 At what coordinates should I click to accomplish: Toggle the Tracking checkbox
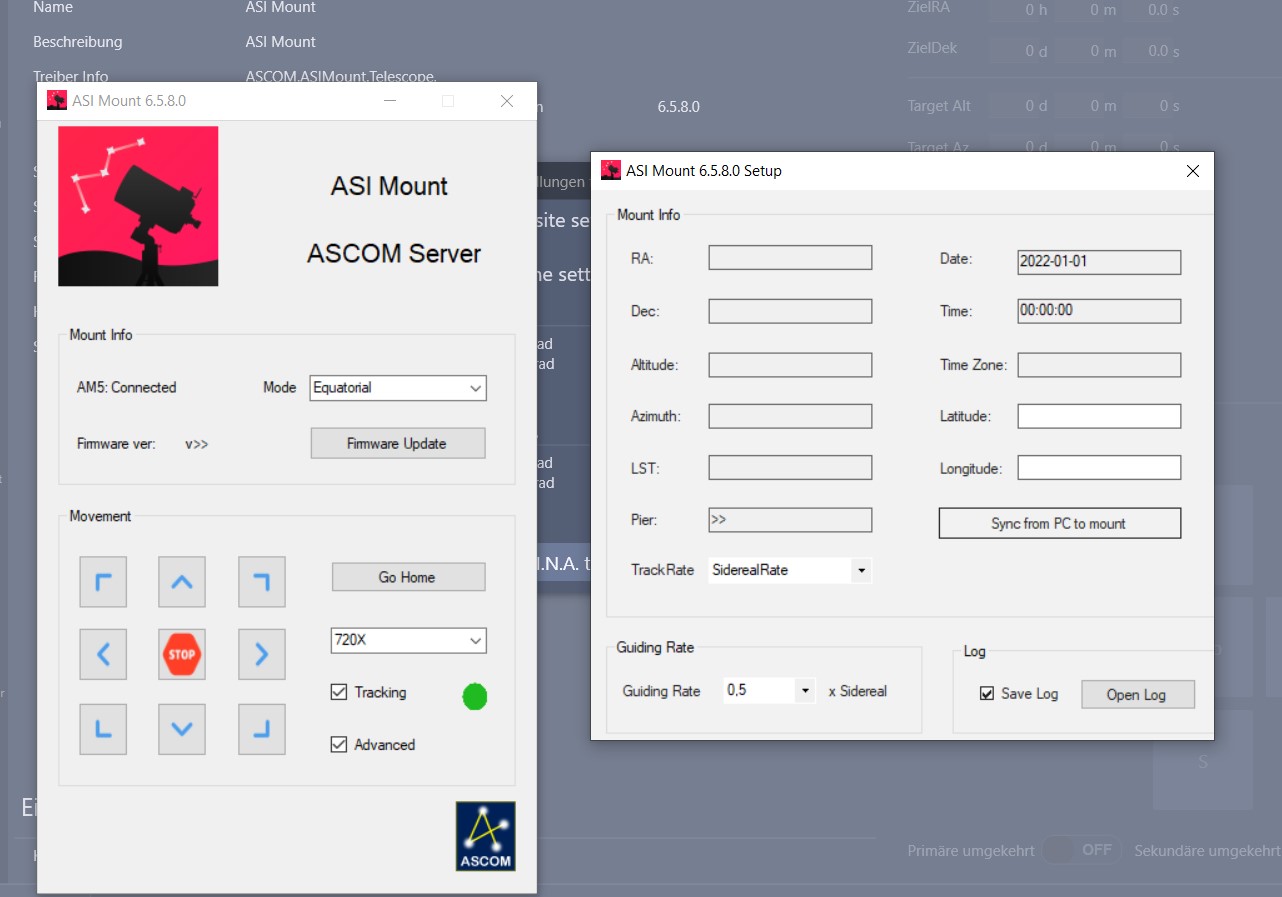tap(339, 692)
